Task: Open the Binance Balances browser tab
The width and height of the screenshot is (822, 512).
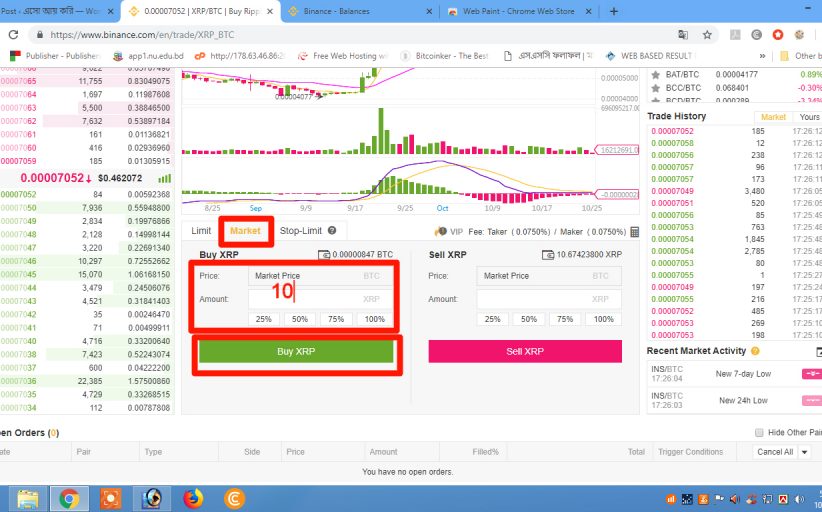Action: point(360,11)
